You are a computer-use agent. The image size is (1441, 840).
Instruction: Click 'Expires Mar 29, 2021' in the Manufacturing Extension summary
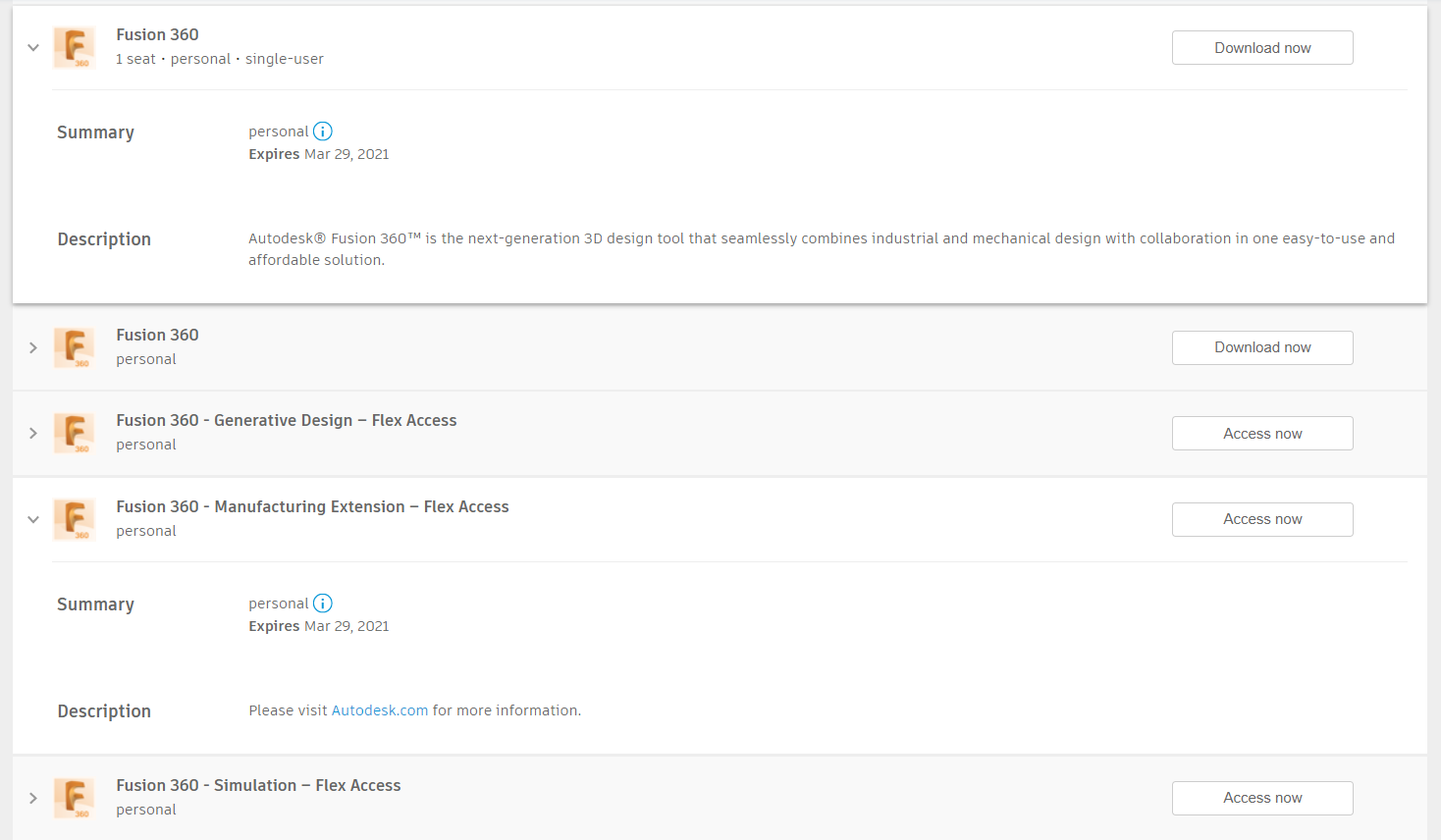(319, 626)
